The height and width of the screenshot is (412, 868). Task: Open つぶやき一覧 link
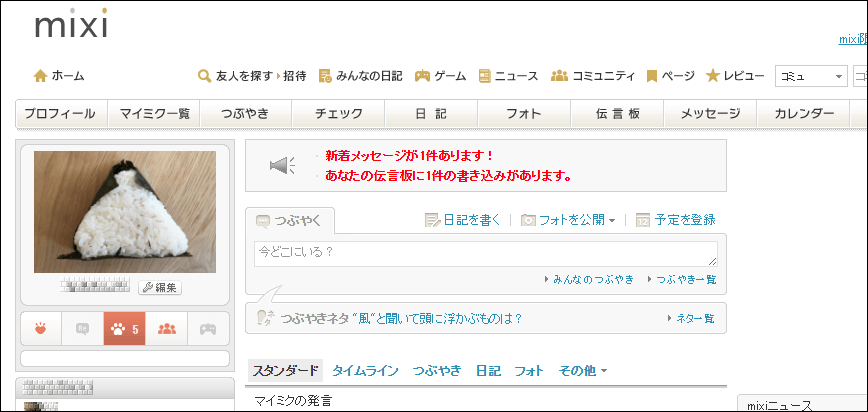pos(686,280)
